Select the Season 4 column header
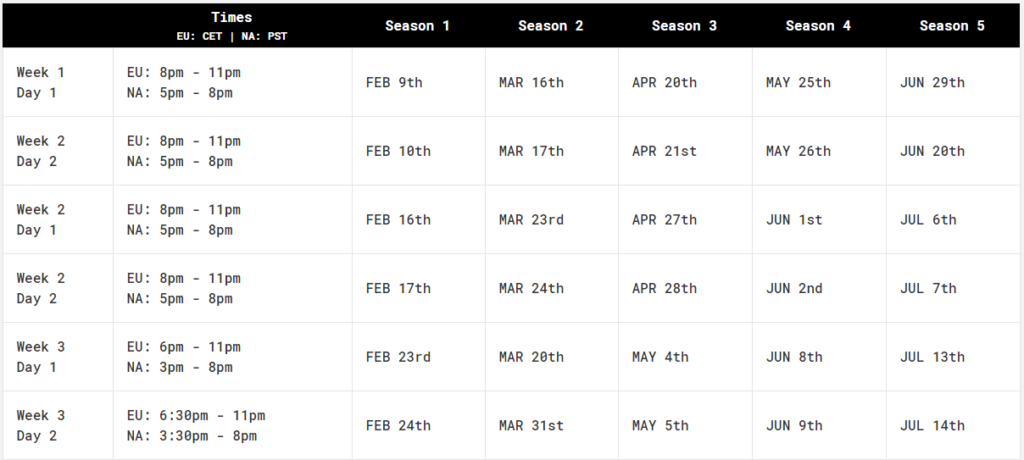Screen dimensions: 1024x460 (x=818, y=25)
